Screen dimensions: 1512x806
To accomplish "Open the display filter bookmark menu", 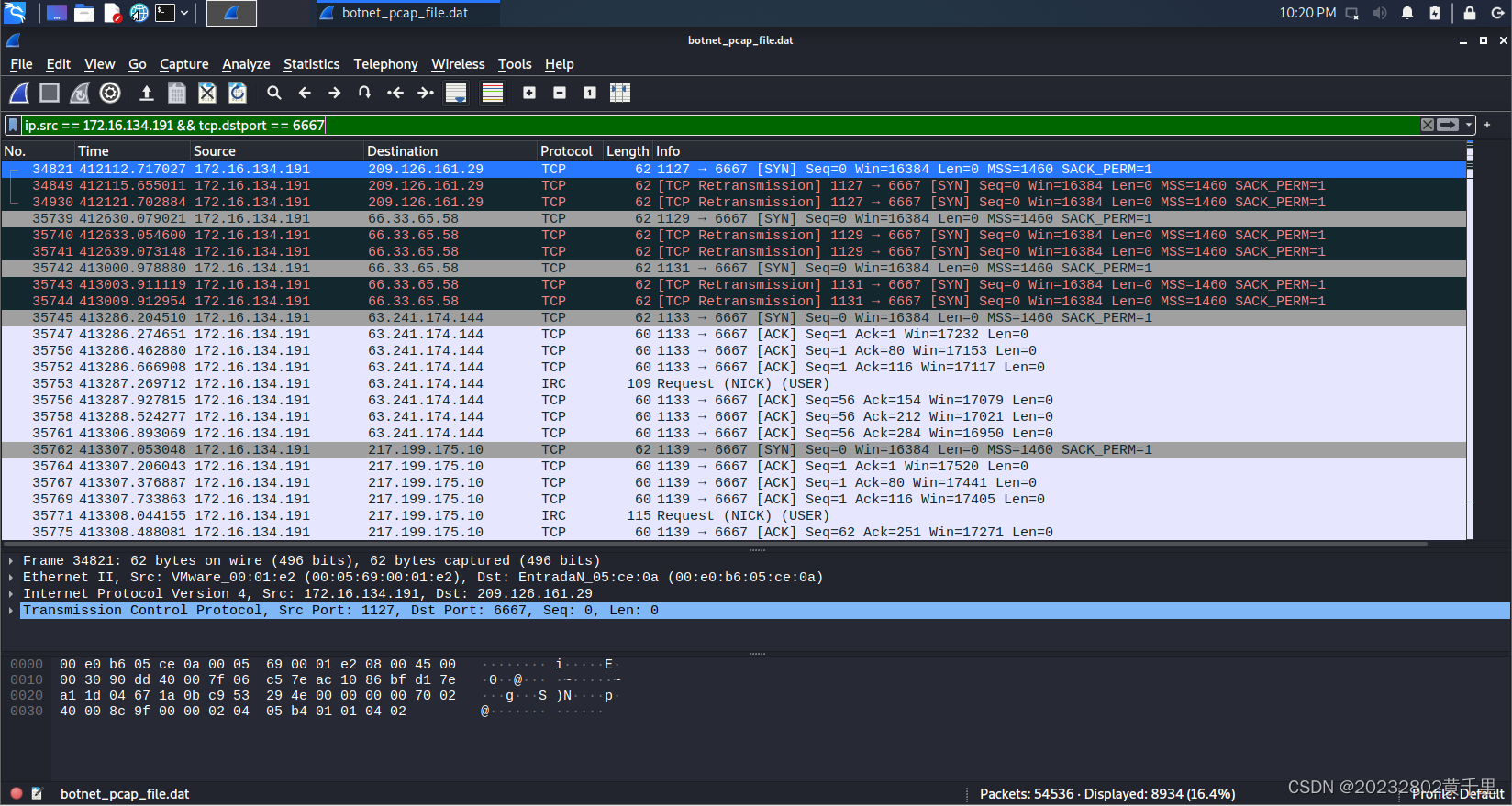I will coord(13,125).
